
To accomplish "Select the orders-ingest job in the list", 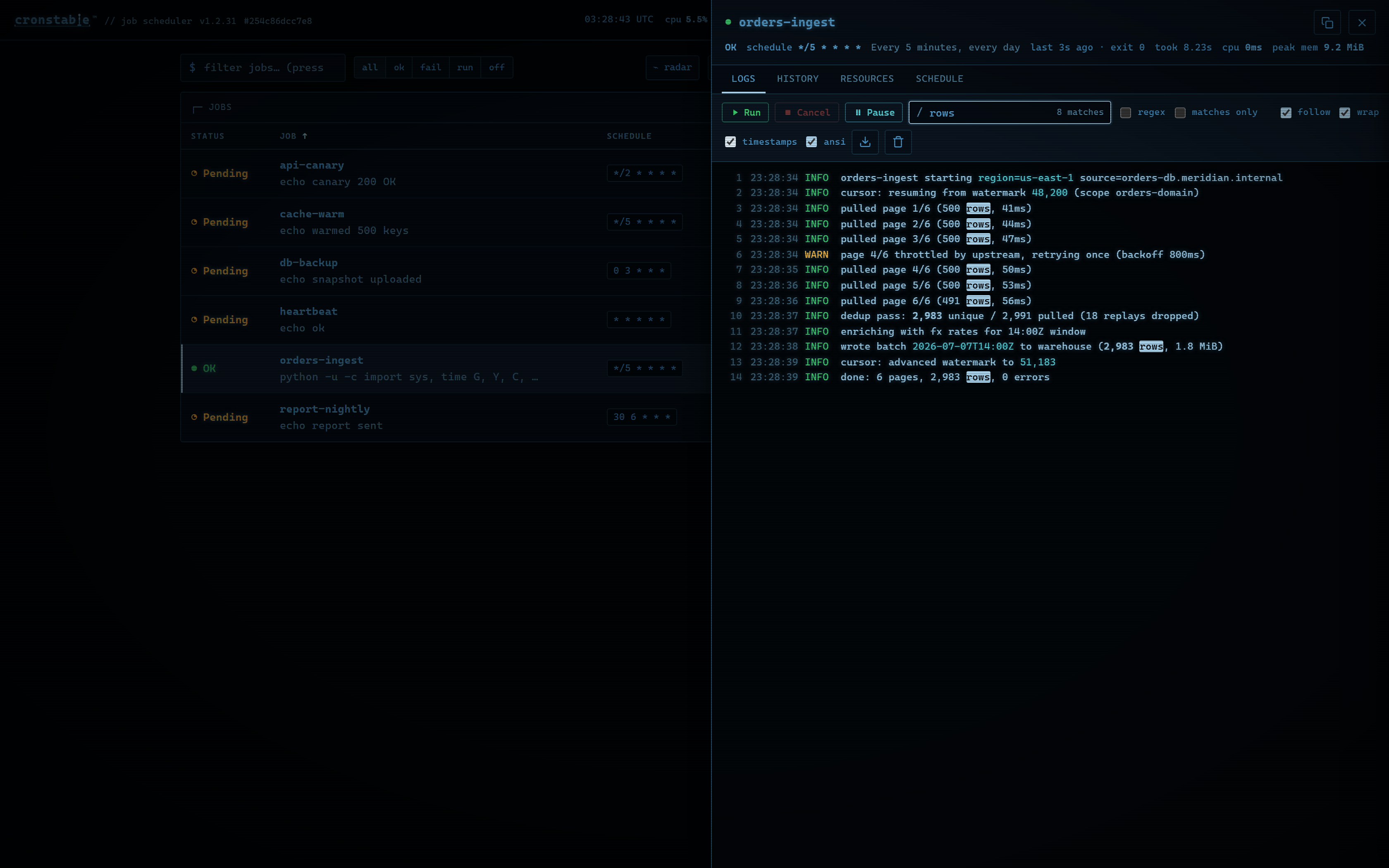I will point(446,369).
